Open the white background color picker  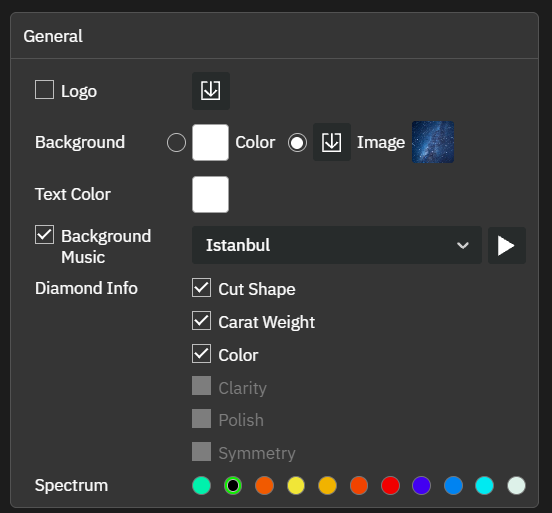[x=211, y=142]
